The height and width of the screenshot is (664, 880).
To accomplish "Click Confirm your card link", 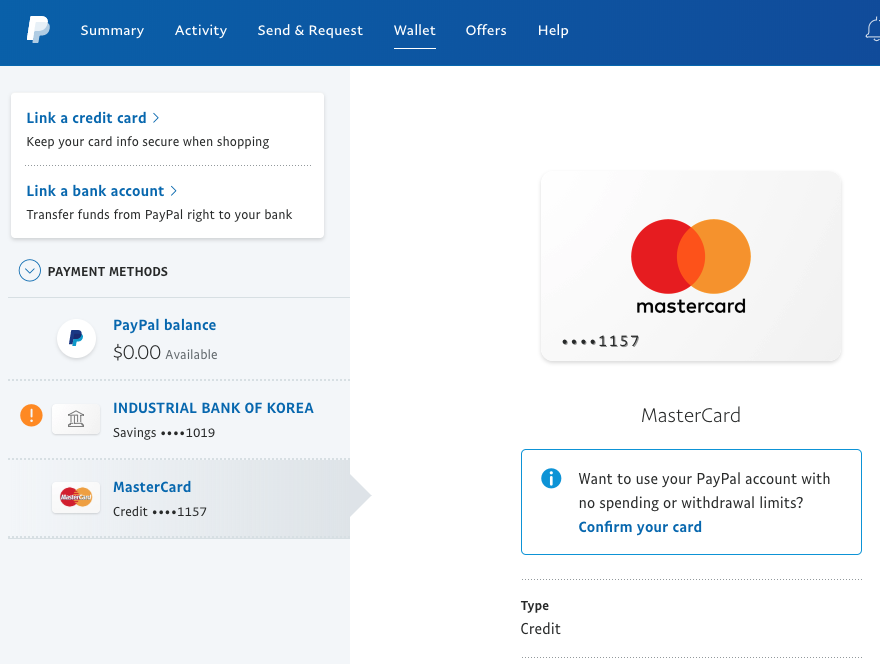I will [640, 527].
